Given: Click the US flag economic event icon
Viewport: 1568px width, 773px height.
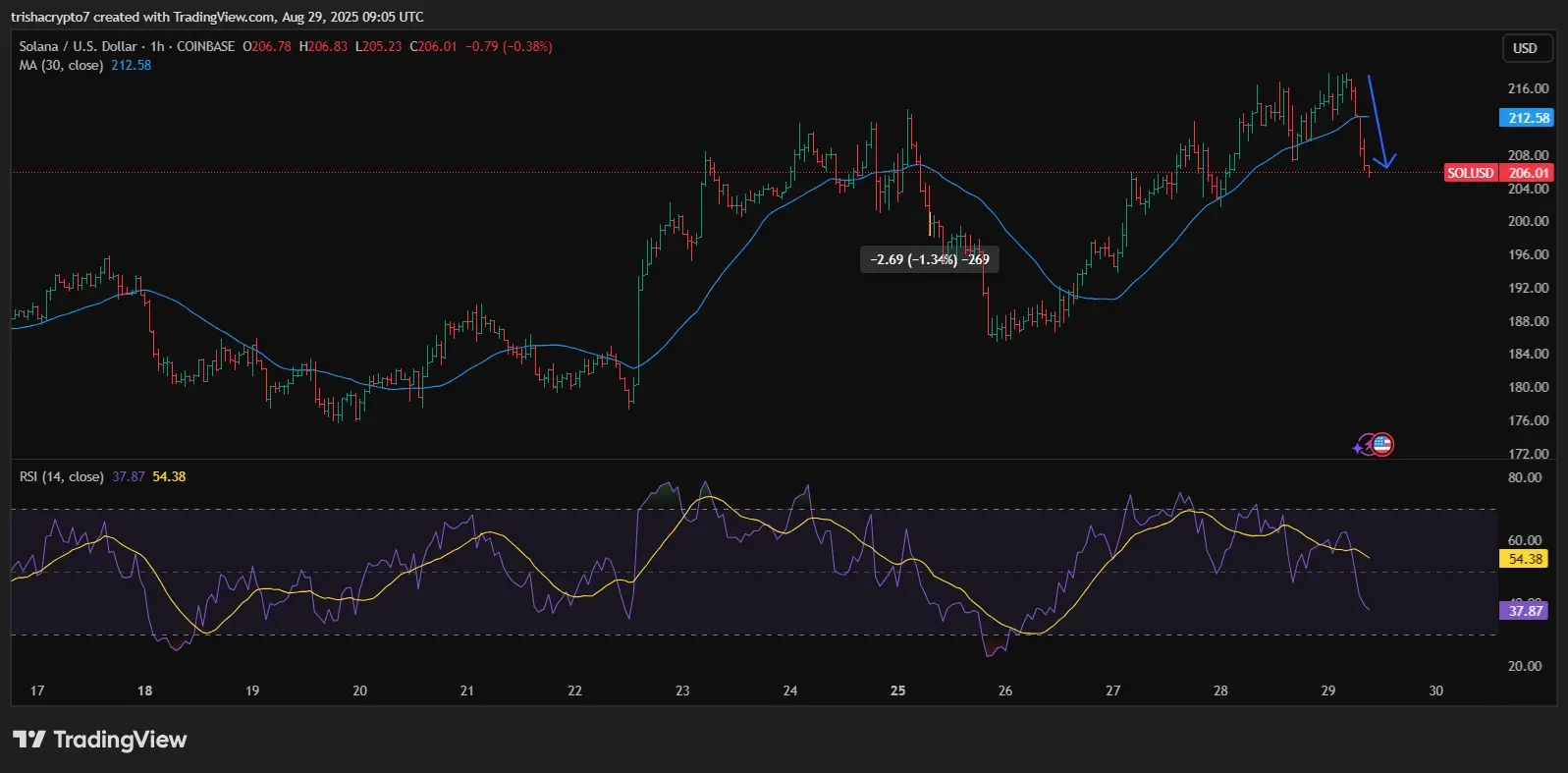Looking at the screenshot, I should (1382, 445).
